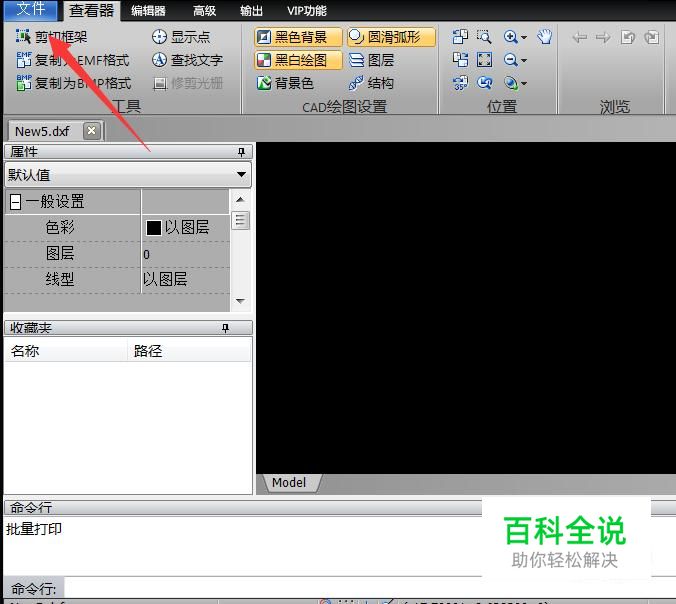Switch to the 查看器 tab

pos(91,10)
